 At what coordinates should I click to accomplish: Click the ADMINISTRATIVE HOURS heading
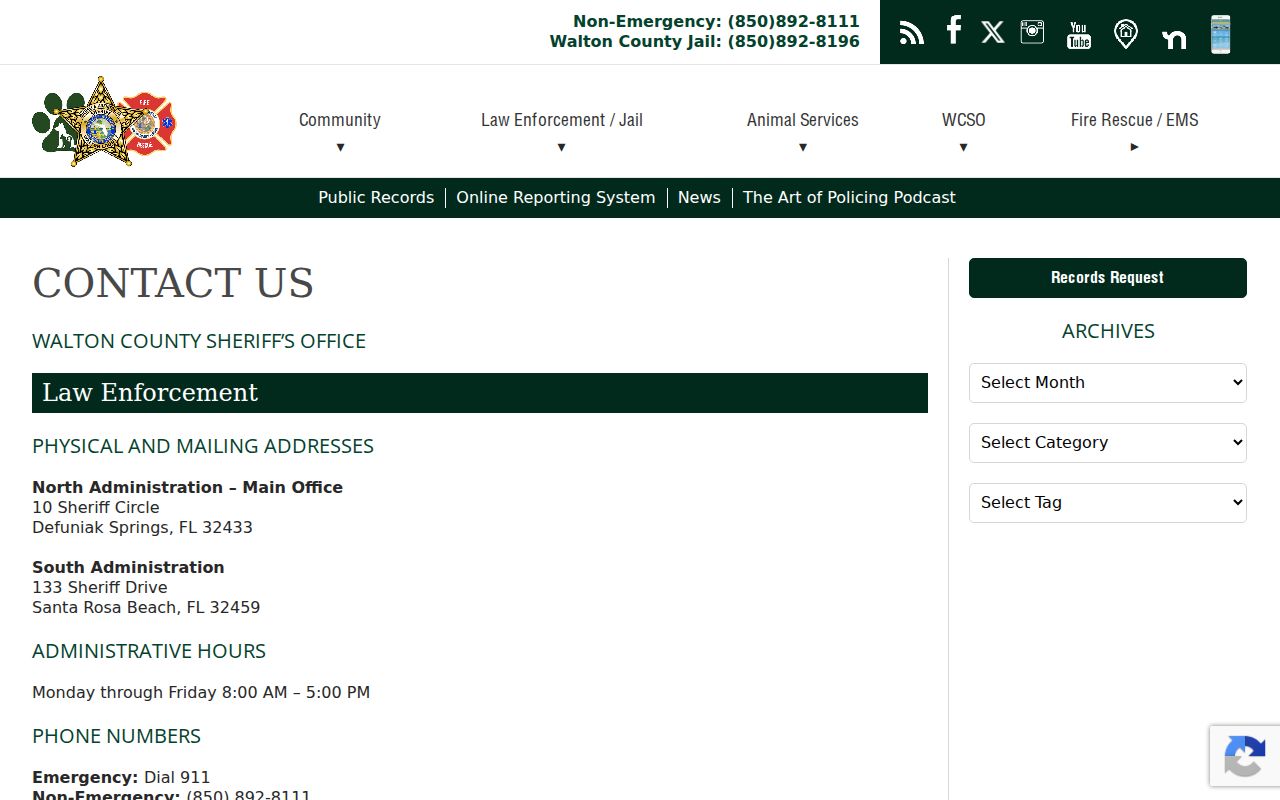click(x=149, y=651)
